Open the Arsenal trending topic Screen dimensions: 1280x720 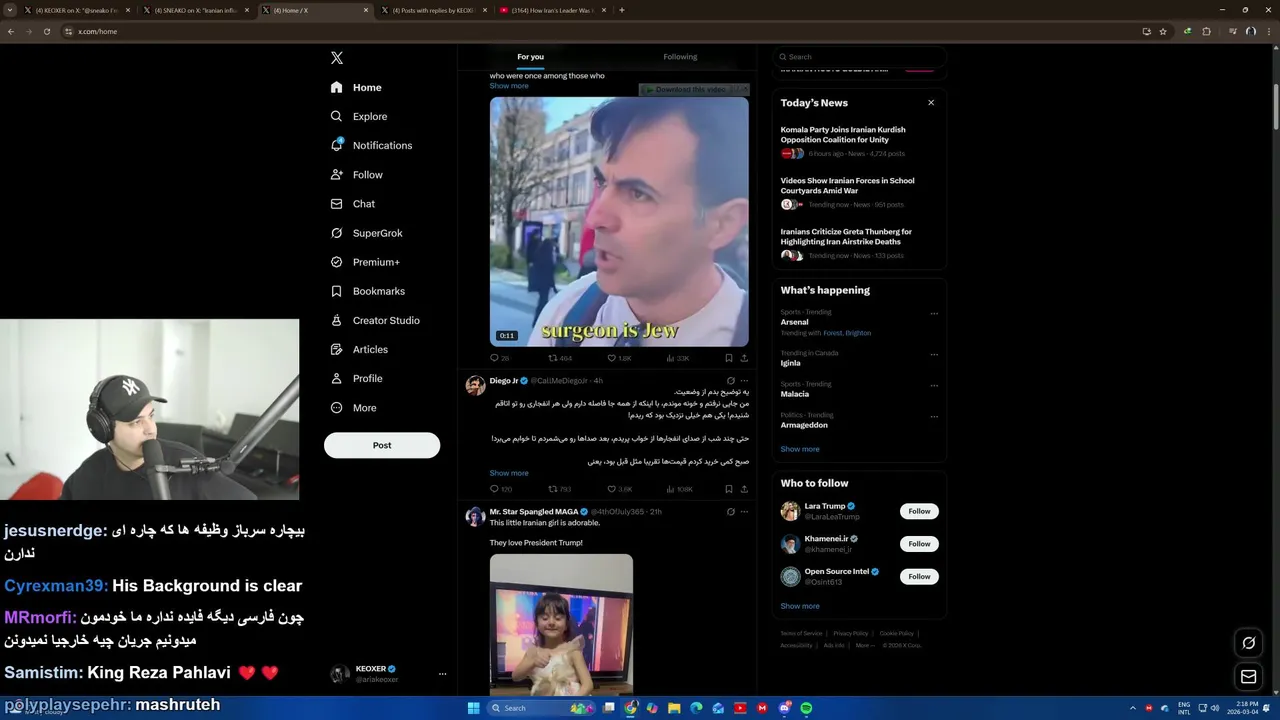click(794, 322)
